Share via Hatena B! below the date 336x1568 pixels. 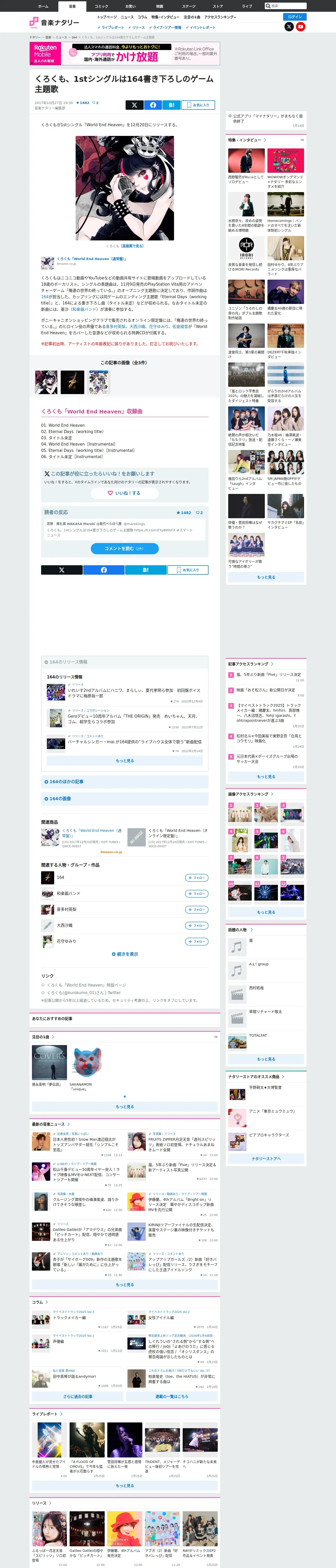(171, 105)
